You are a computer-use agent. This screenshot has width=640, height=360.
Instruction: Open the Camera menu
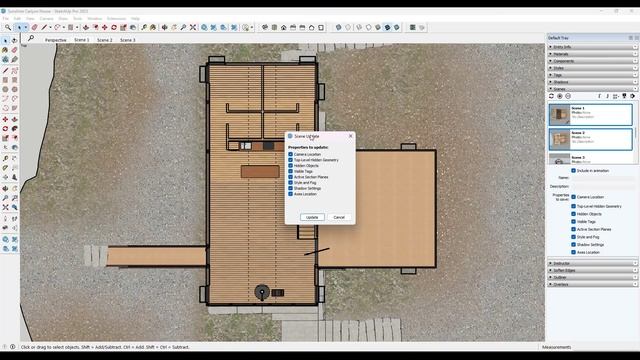[46, 18]
